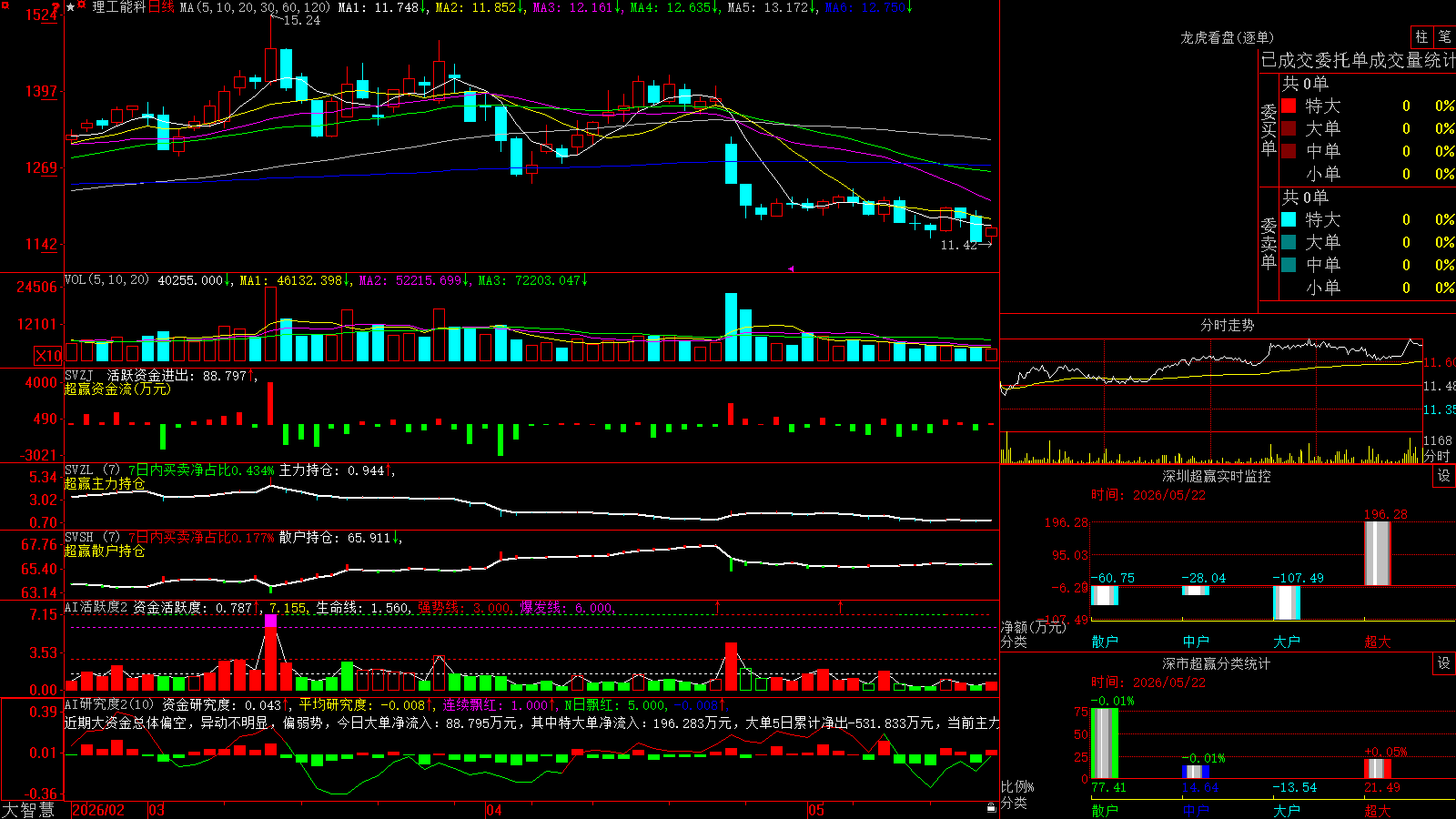Click the stock name 理工能科
The image size is (1456, 819).
pos(118,7)
